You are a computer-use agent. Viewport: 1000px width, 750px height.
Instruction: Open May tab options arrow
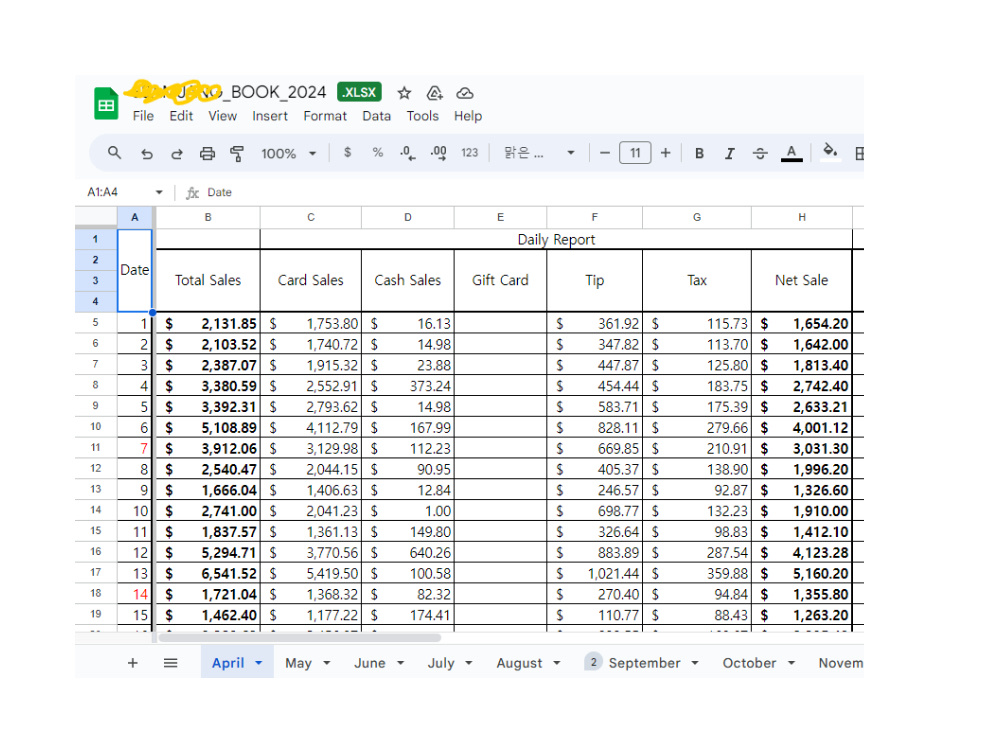(x=327, y=663)
